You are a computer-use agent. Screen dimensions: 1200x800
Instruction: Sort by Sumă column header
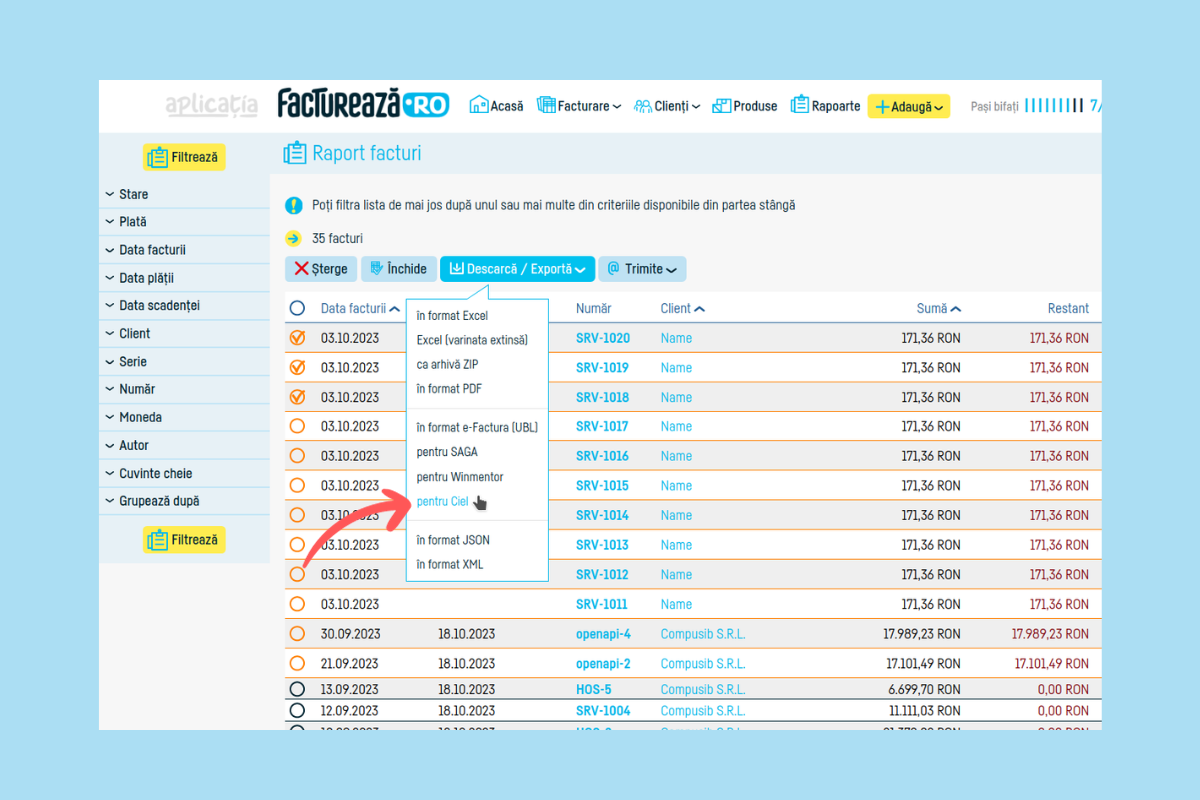(938, 309)
